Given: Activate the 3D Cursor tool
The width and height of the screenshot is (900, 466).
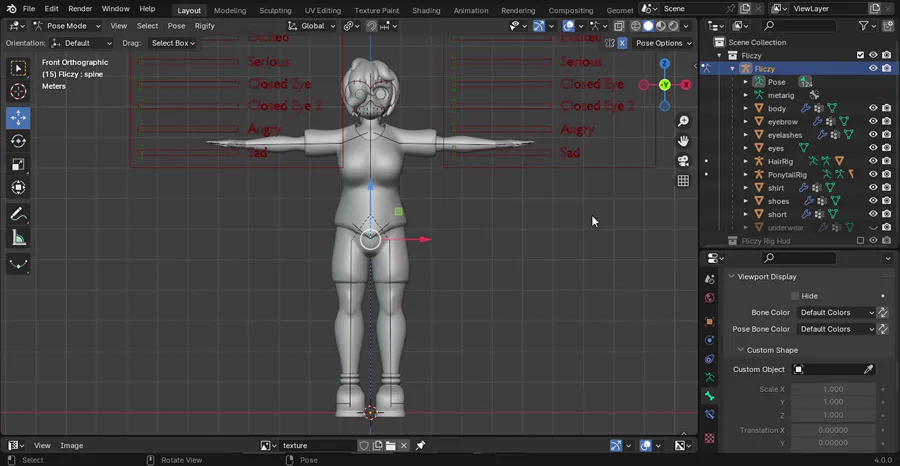Looking at the screenshot, I should click(18, 91).
